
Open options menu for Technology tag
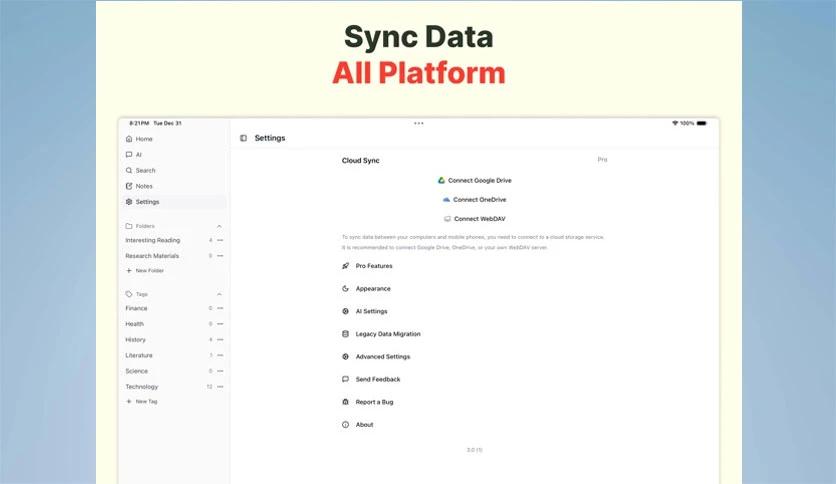coord(220,386)
